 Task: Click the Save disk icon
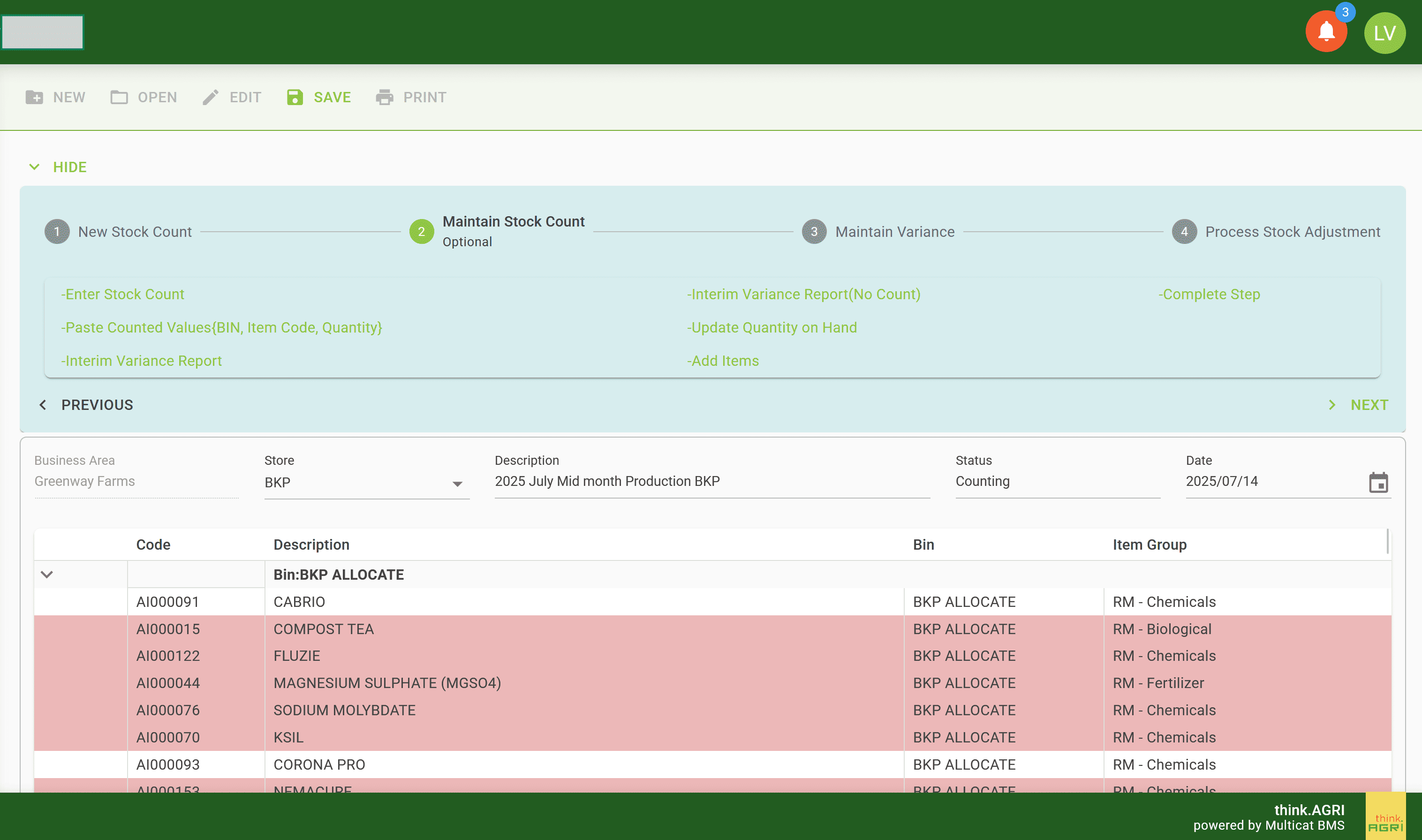[295, 98]
